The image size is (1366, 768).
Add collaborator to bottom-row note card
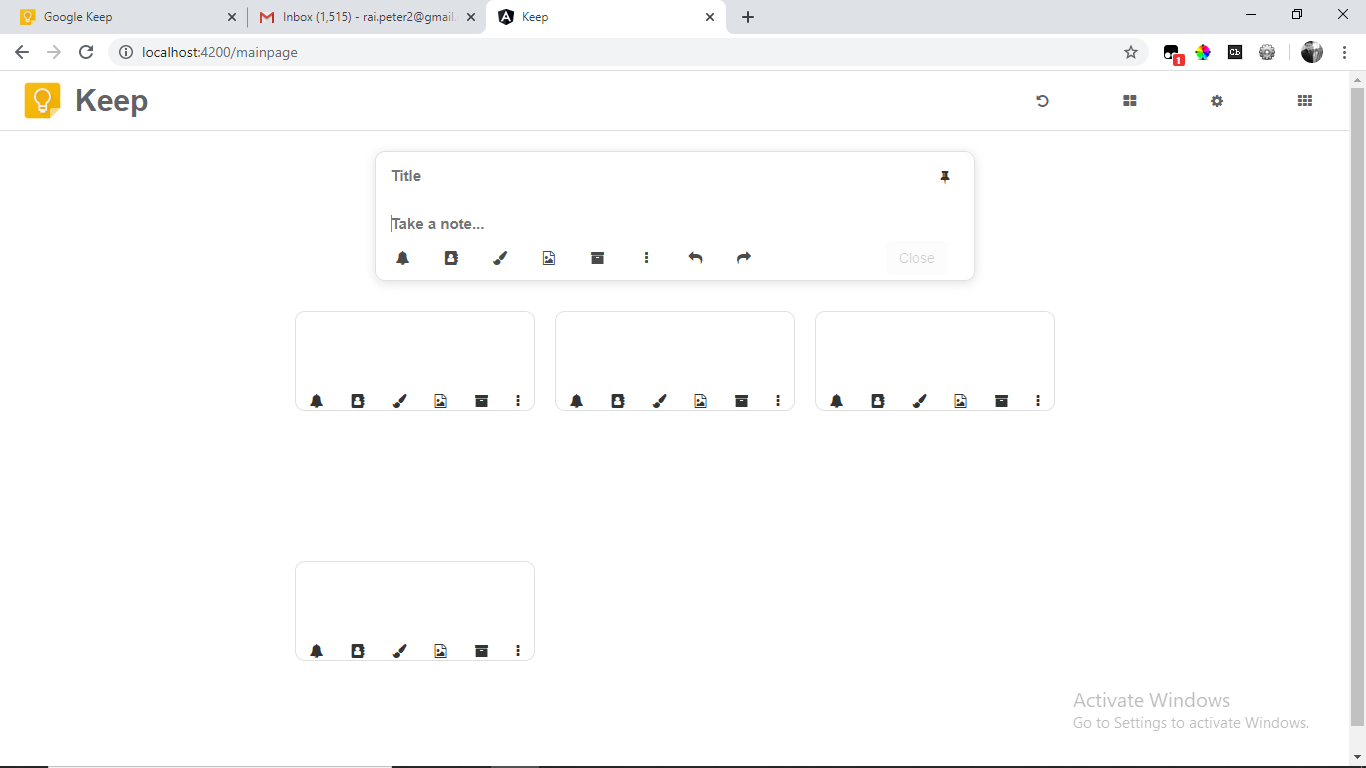pyautogui.click(x=358, y=651)
